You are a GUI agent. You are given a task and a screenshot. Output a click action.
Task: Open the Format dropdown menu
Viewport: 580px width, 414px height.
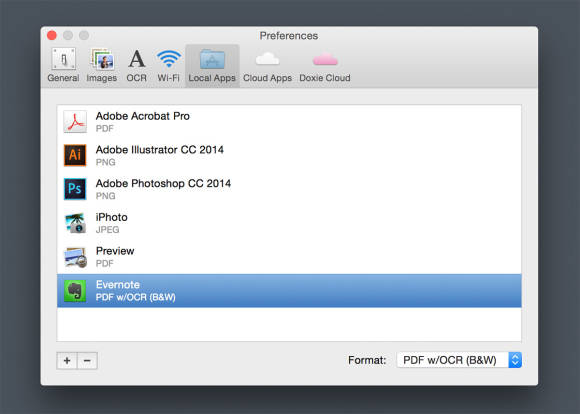coord(459,360)
